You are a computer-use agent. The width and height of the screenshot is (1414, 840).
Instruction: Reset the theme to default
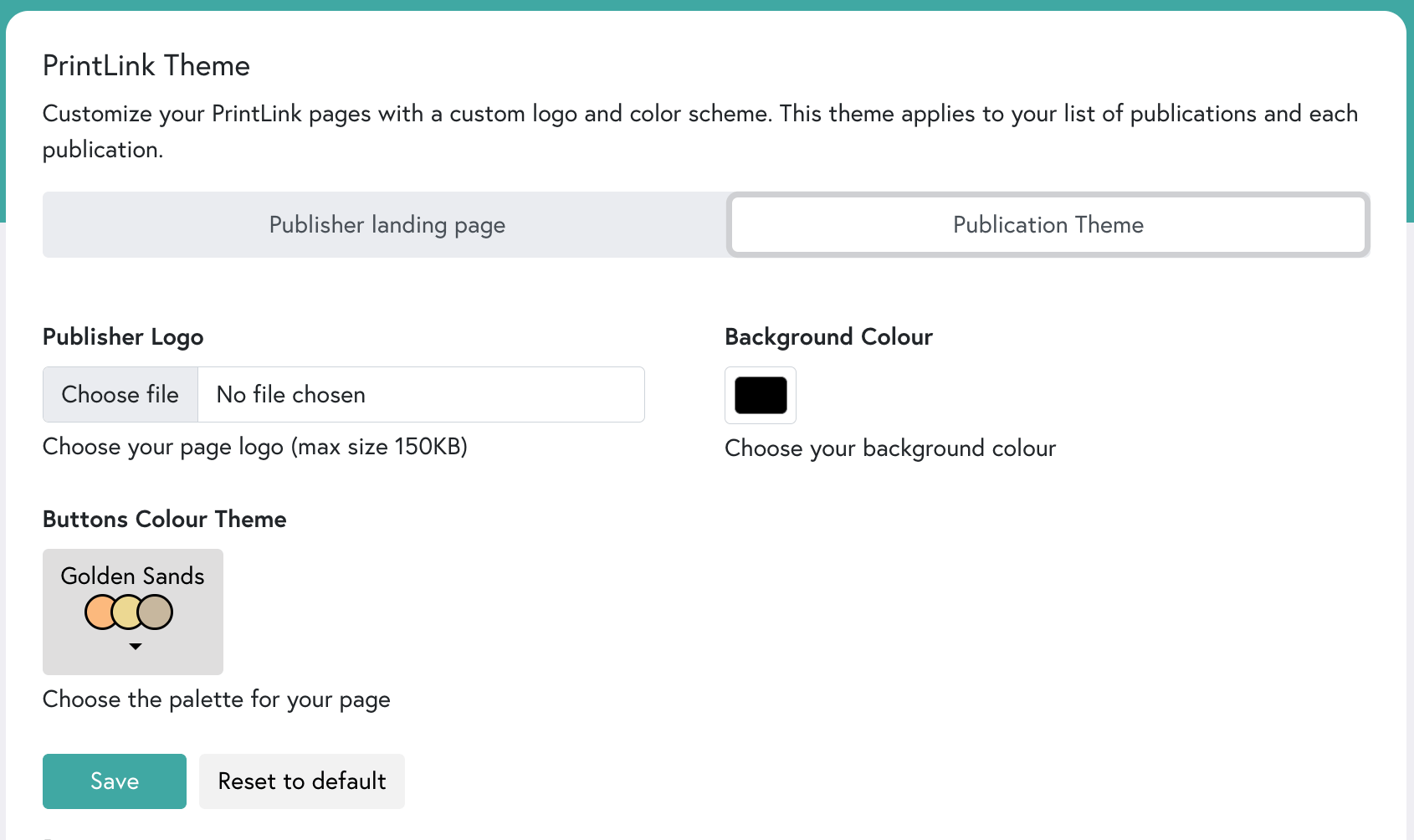click(301, 781)
